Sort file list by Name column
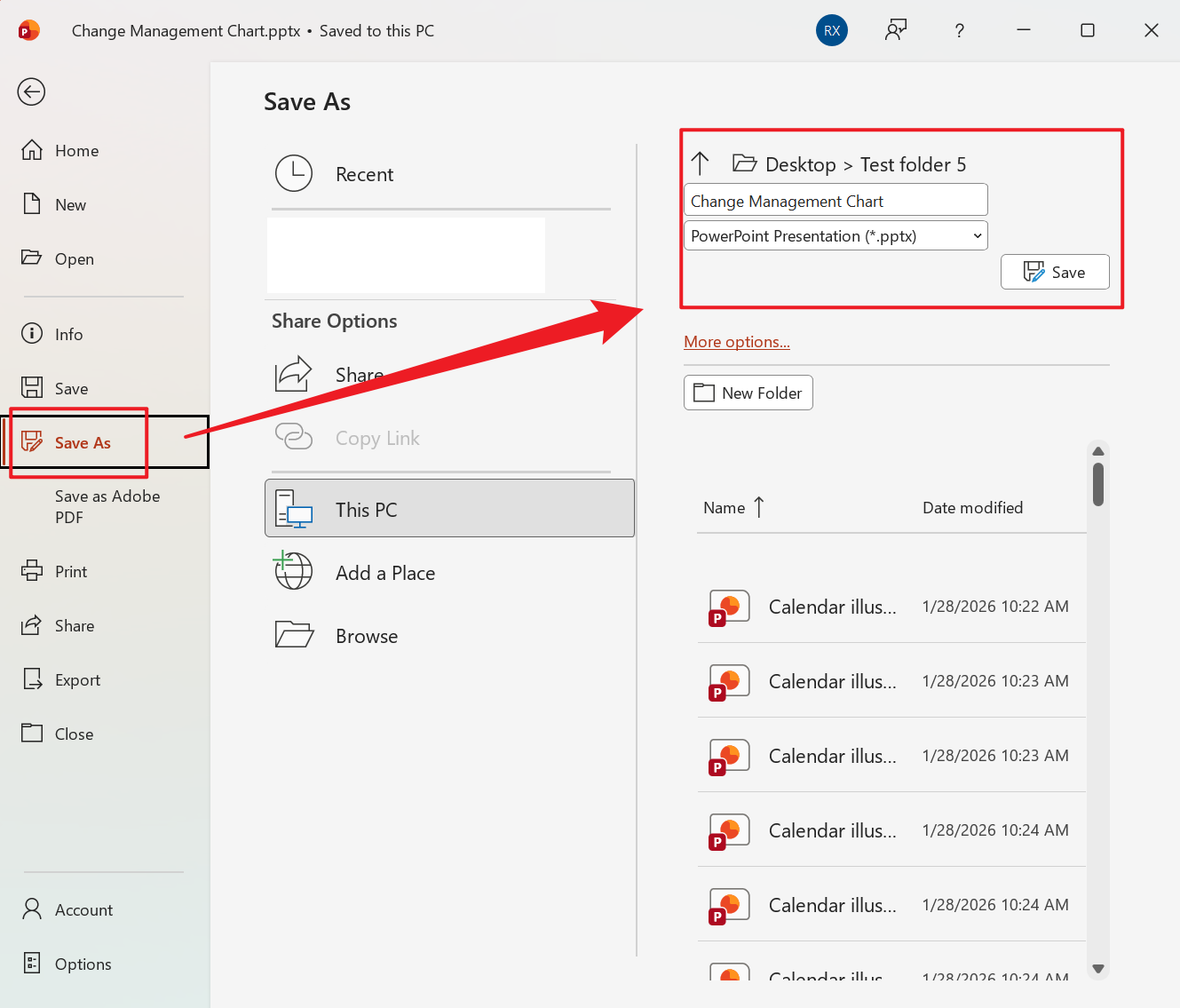Image resolution: width=1180 pixels, height=1008 pixels. [725, 508]
